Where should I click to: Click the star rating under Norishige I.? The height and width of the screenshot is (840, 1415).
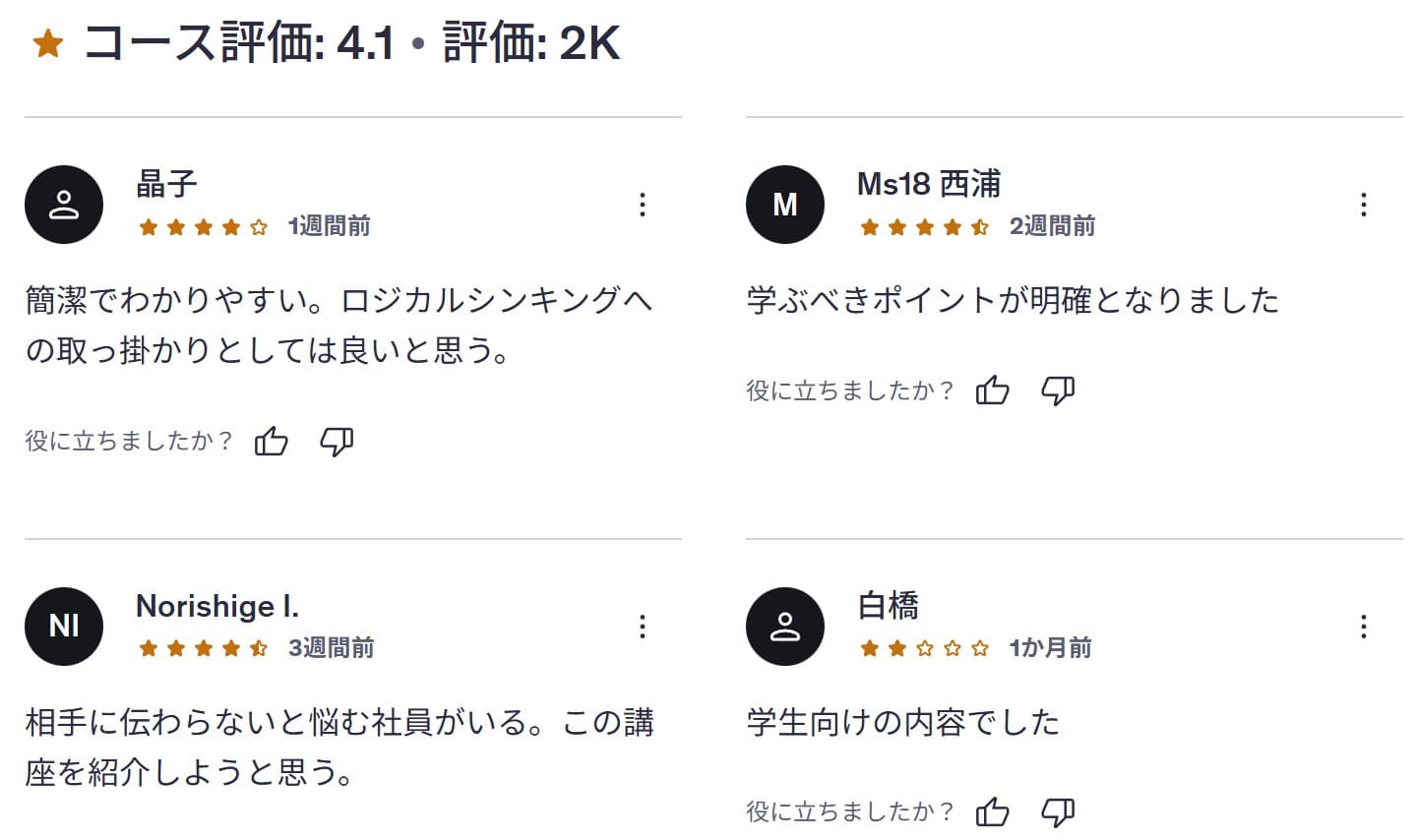coord(204,648)
